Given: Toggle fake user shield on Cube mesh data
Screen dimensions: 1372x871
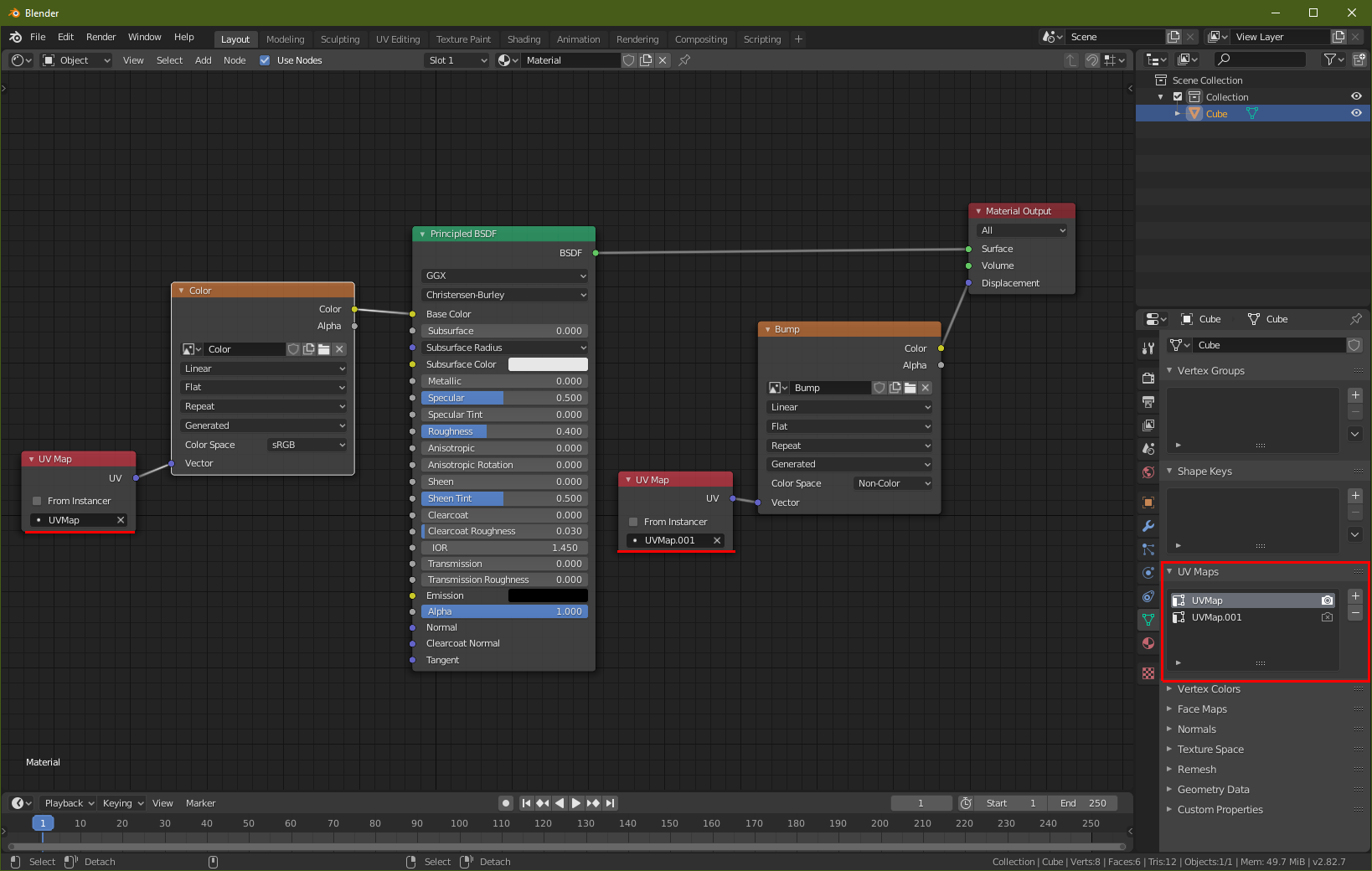Looking at the screenshot, I should coord(1354,345).
